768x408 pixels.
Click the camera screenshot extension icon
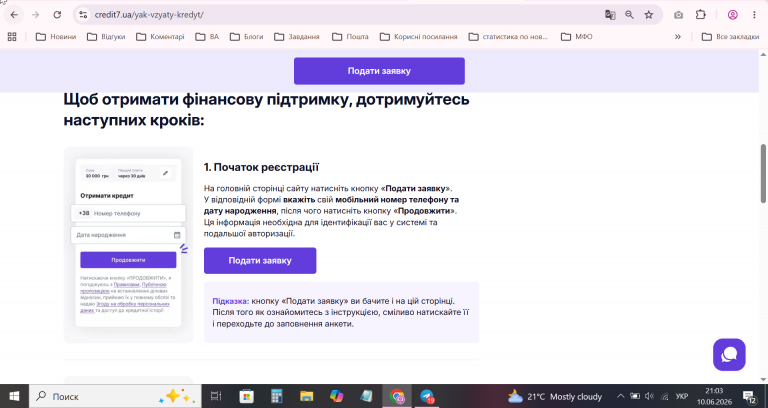678,15
